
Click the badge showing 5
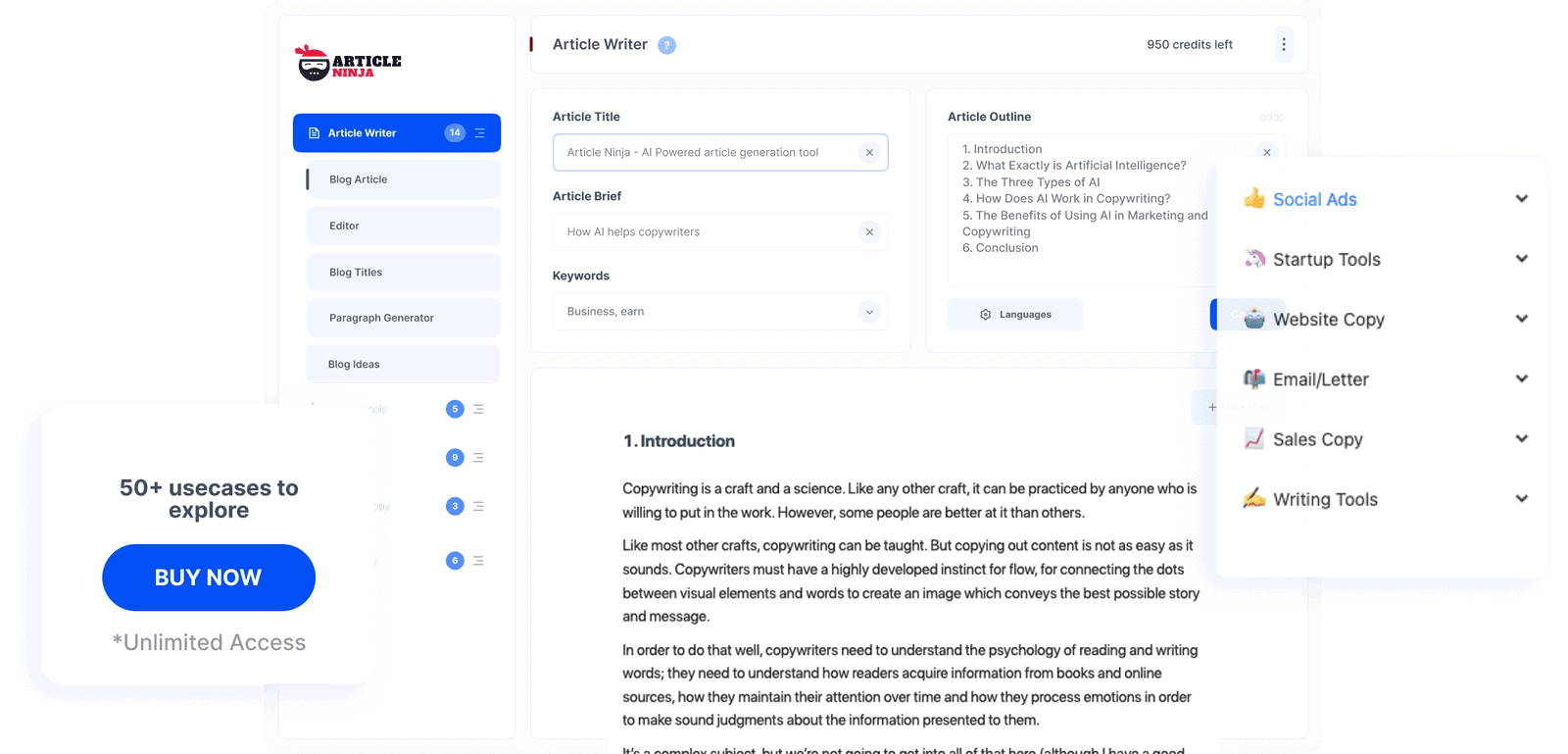455,409
